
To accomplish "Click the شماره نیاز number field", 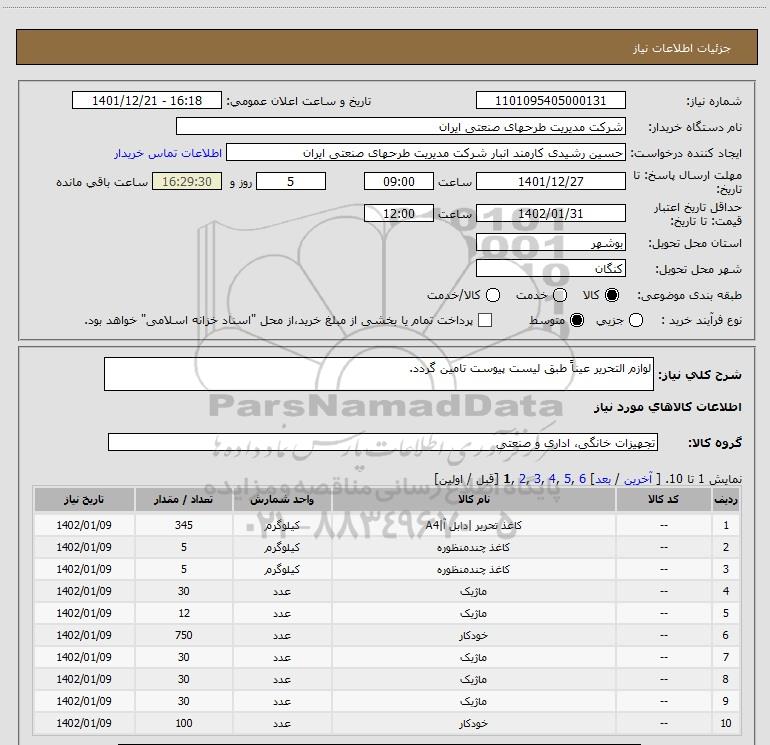I will point(550,100).
